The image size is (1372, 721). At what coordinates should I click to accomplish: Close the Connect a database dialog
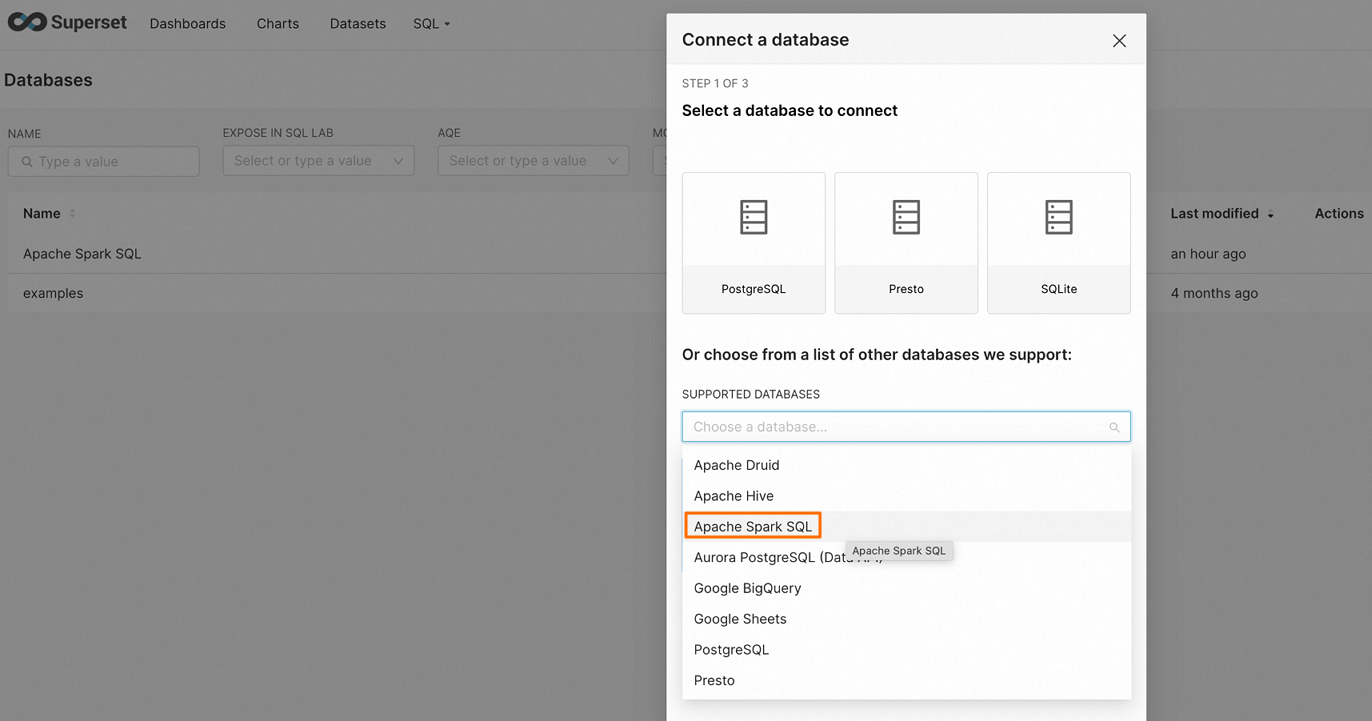point(1119,41)
